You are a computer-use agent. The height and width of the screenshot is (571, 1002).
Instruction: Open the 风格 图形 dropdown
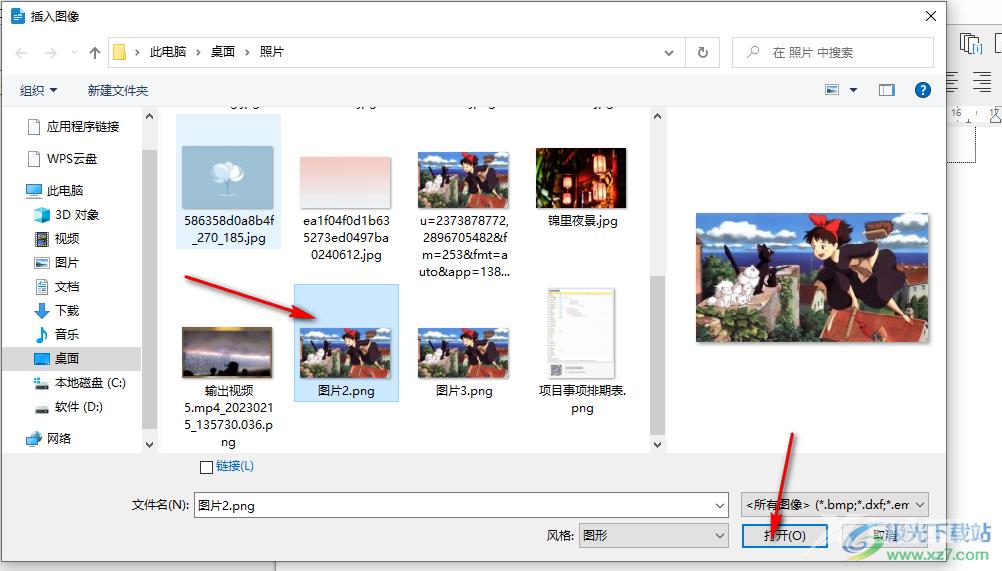tap(653, 535)
